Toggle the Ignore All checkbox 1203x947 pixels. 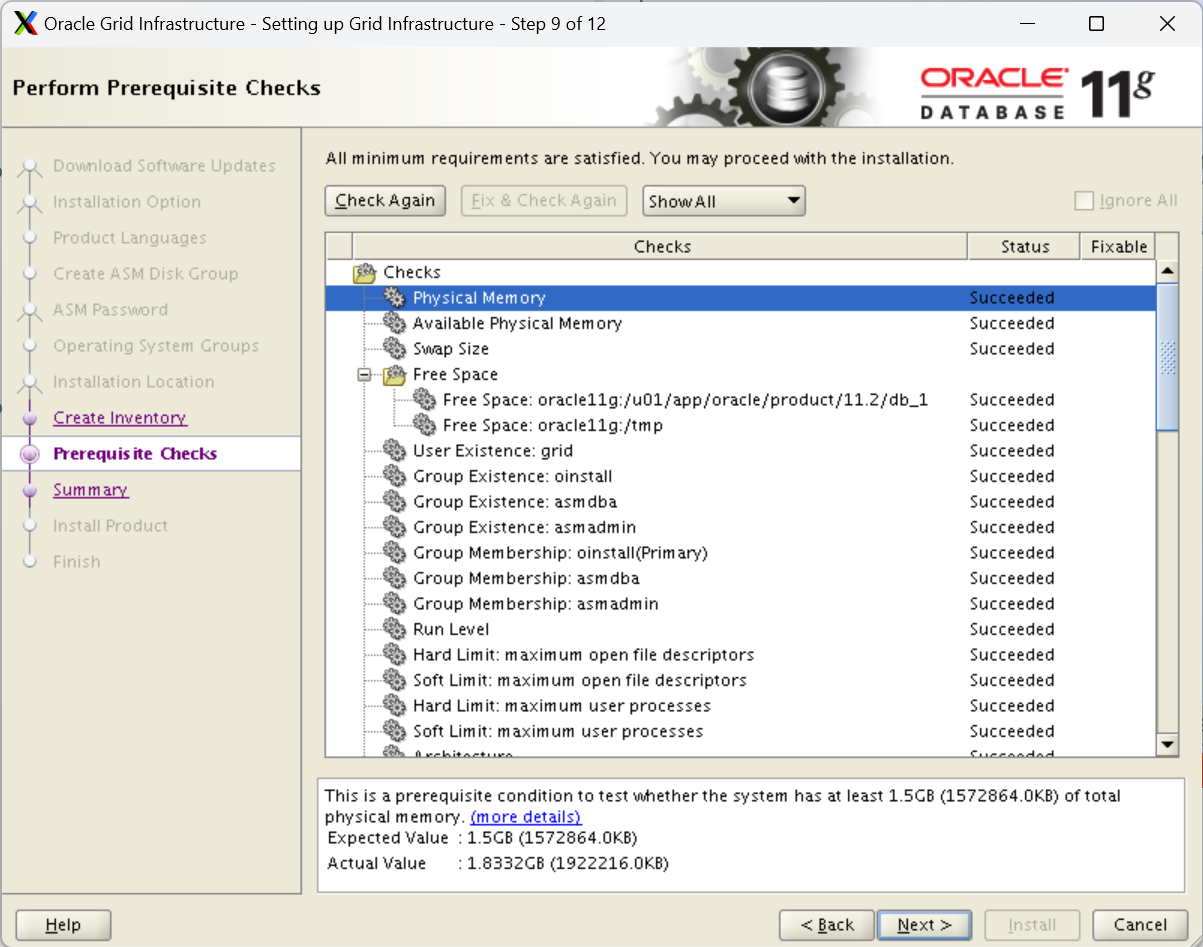[x=1084, y=201]
